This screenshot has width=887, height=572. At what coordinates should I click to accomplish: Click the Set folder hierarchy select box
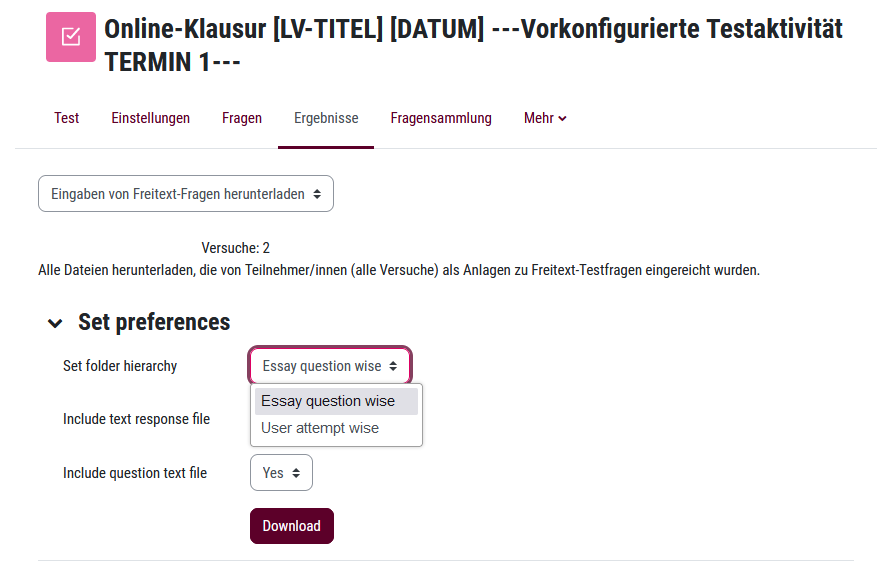click(330, 365)
